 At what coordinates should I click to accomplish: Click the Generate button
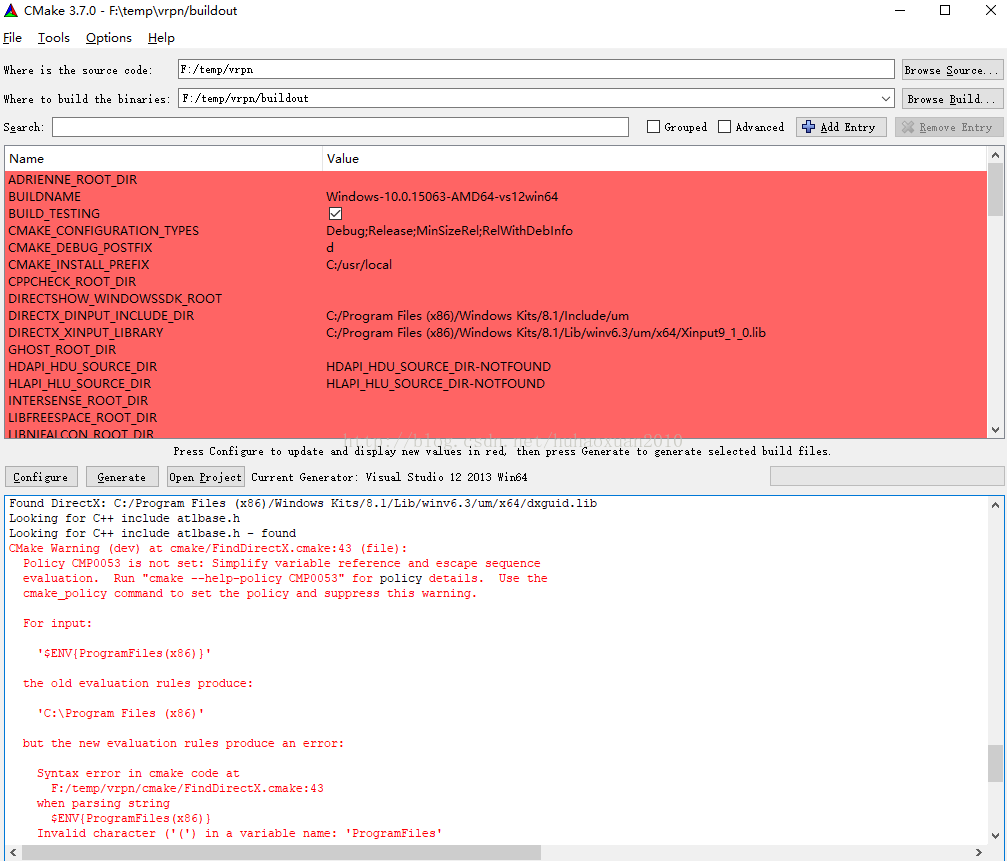tap(122, 477)
